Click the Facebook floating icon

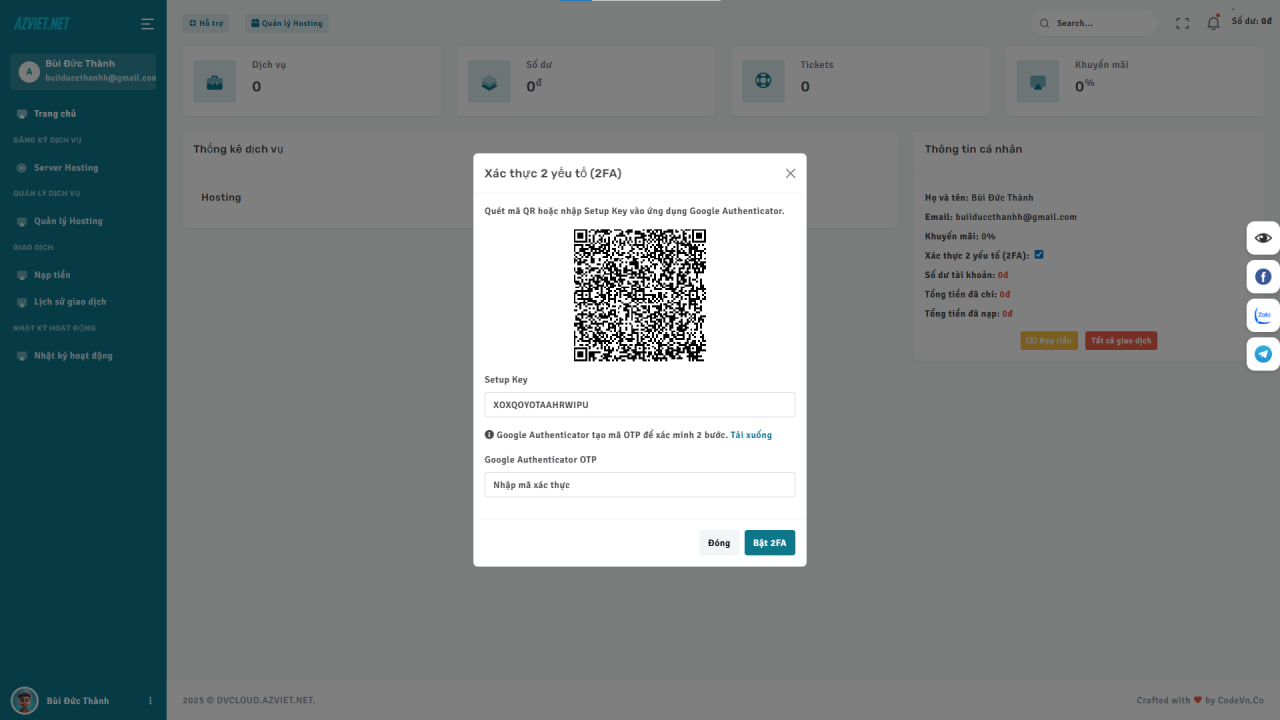pyautogui.click(x=1263, y=277)
